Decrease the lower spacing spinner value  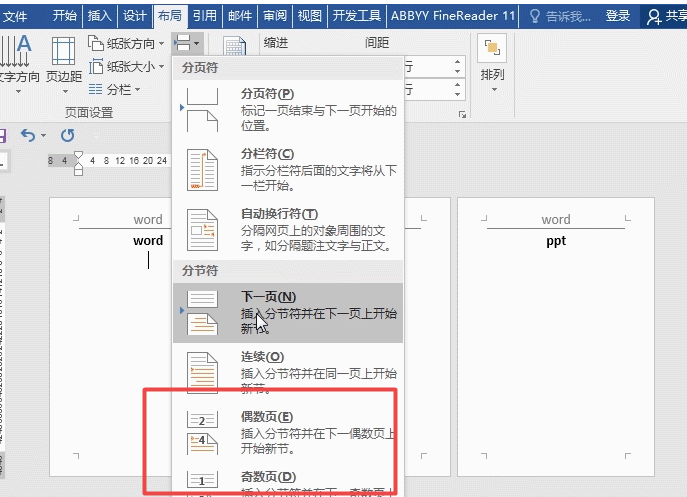click(457, 94)
